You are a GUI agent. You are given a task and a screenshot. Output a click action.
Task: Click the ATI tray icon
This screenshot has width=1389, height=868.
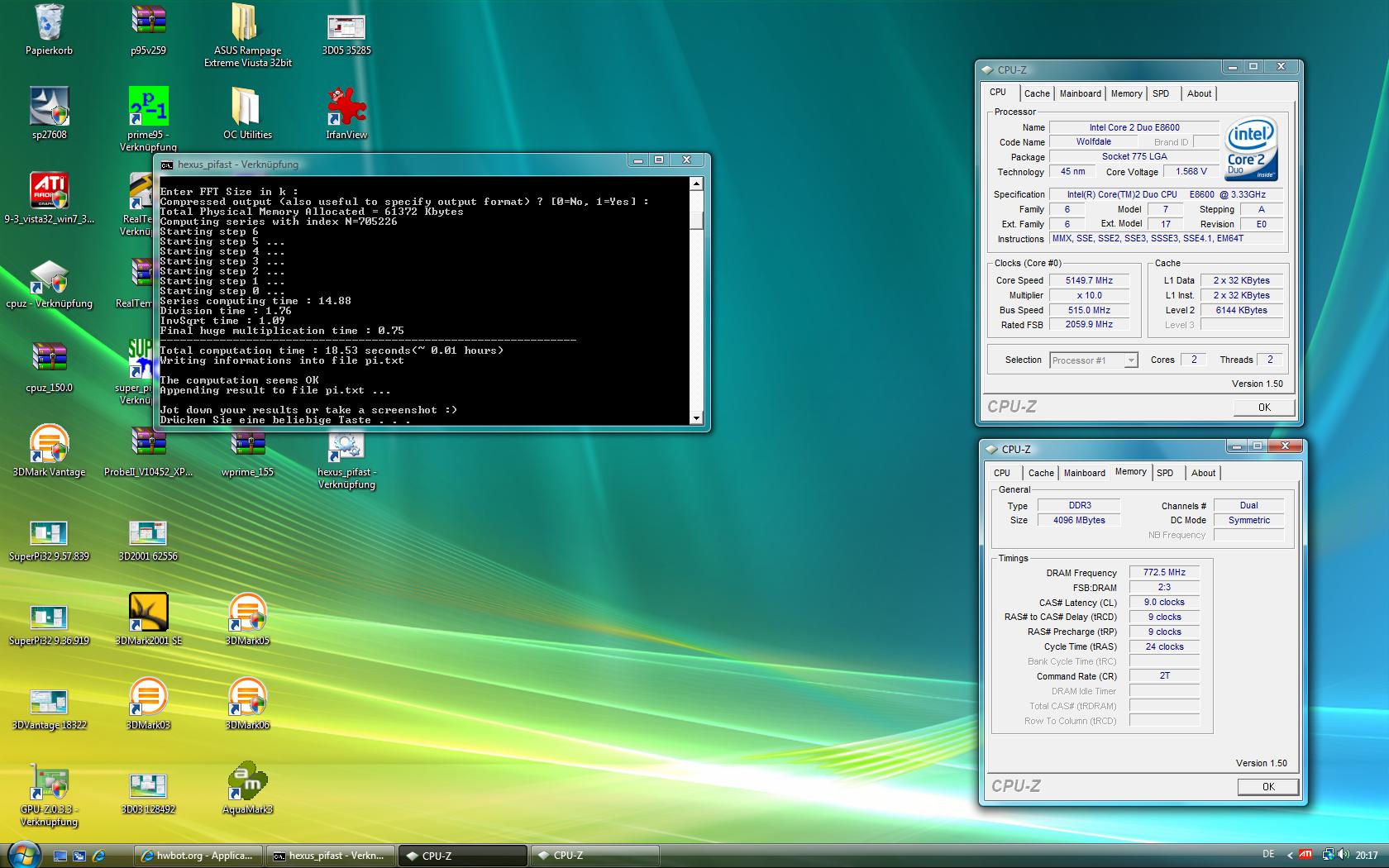click(x=1305, y=855)
